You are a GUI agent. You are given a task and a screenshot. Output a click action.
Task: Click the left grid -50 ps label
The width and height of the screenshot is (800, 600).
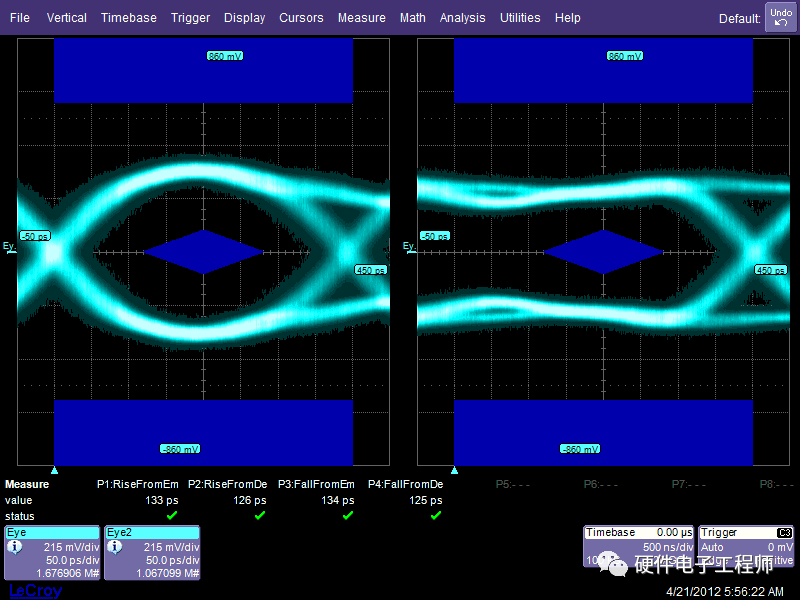tap(35, 236)
